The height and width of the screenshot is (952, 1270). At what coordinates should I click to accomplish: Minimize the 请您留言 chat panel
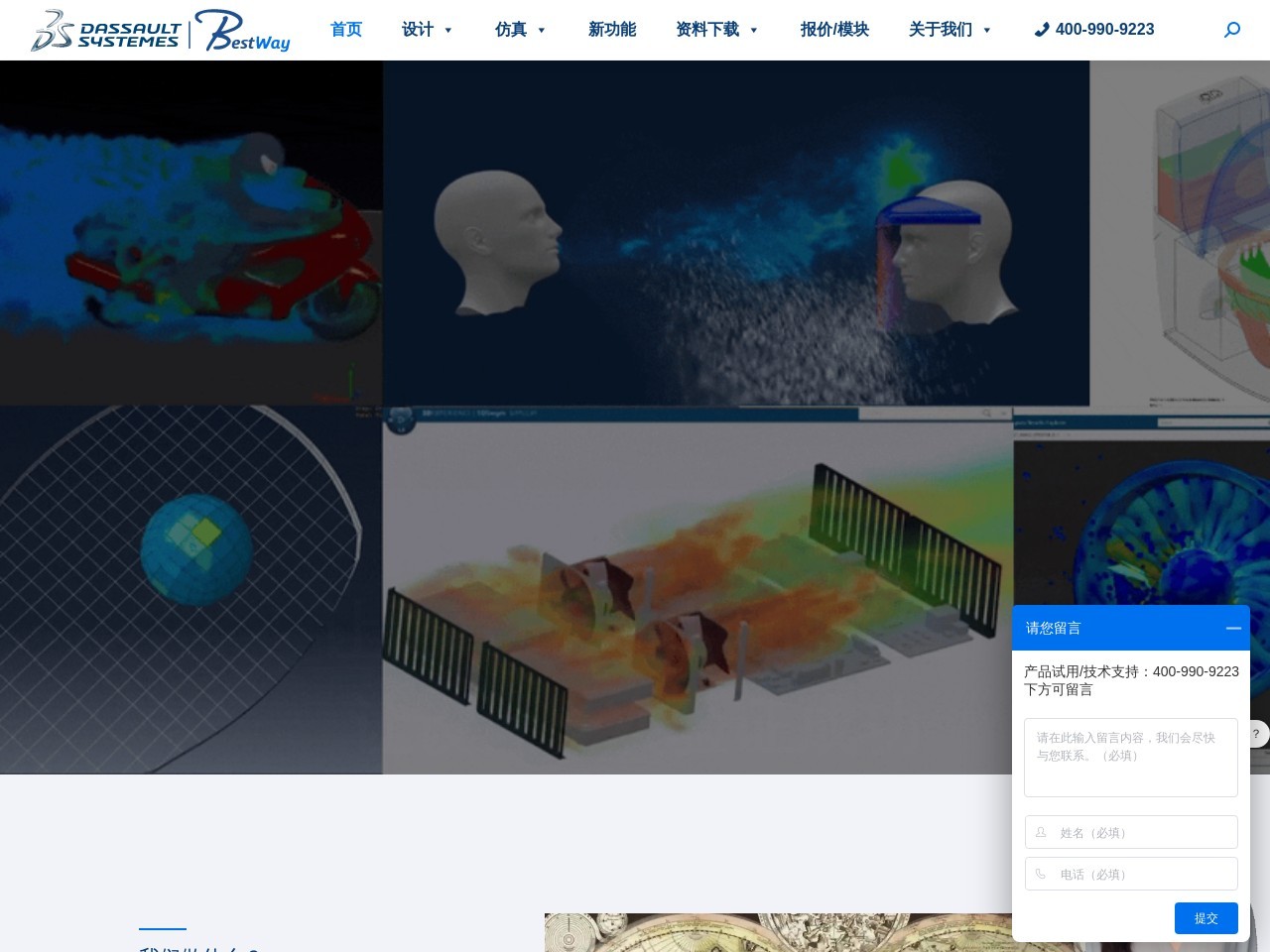click(1233, 628)
